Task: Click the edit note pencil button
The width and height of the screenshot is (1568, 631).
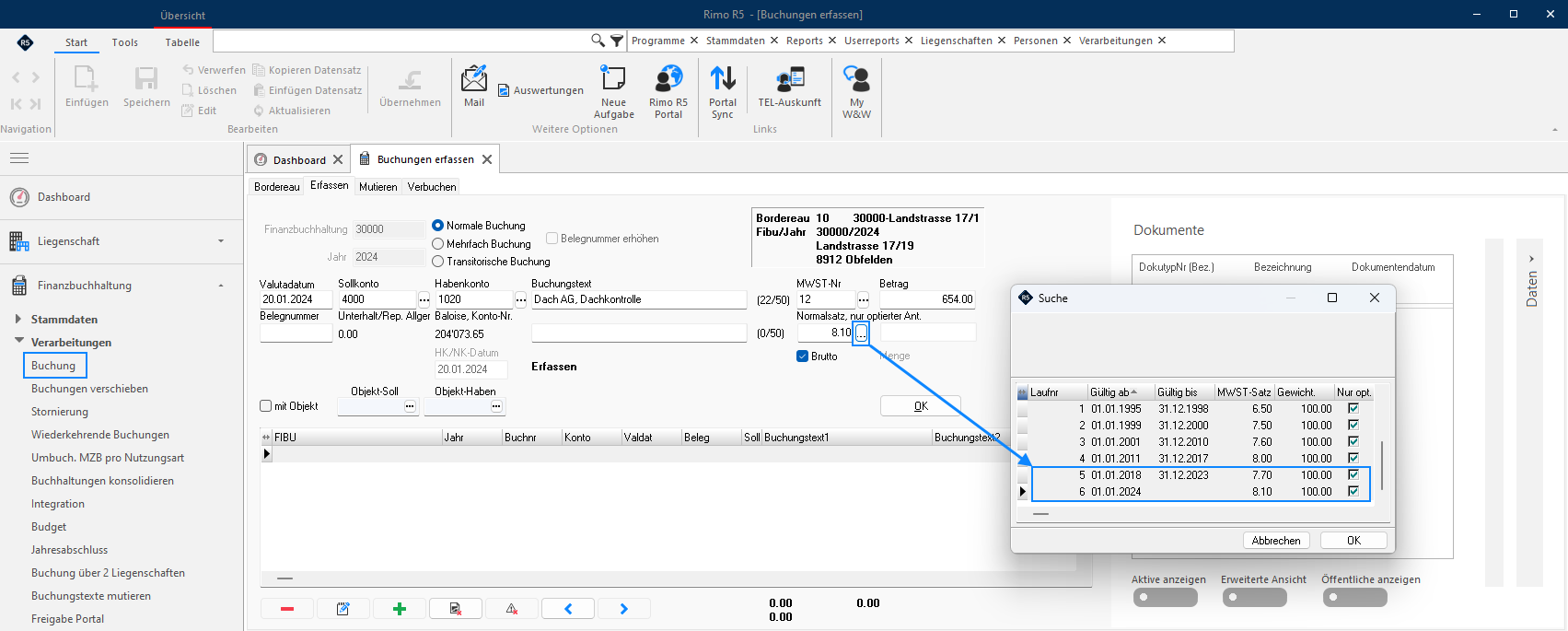Action: tap(343, 609)
